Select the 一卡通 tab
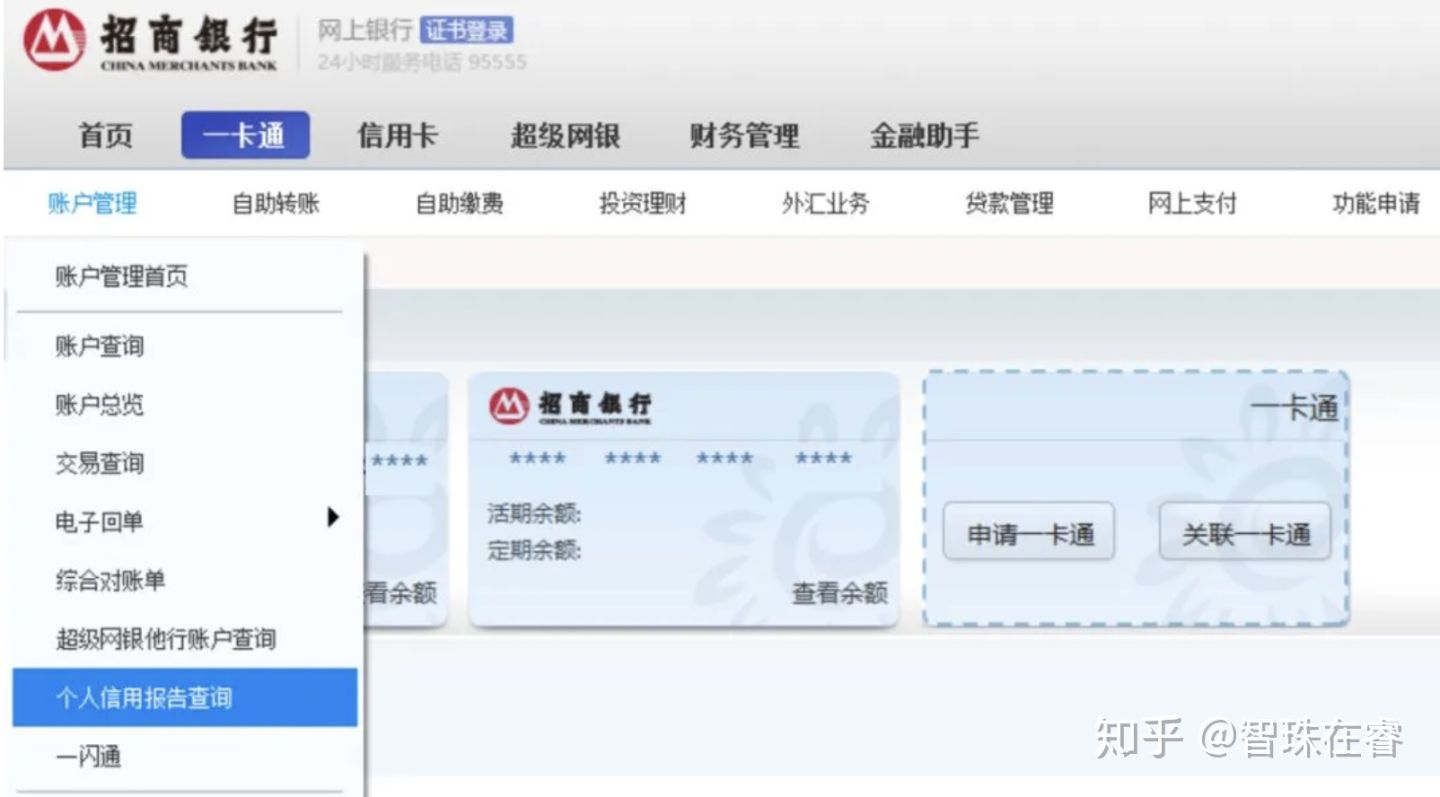 (245, 136)
